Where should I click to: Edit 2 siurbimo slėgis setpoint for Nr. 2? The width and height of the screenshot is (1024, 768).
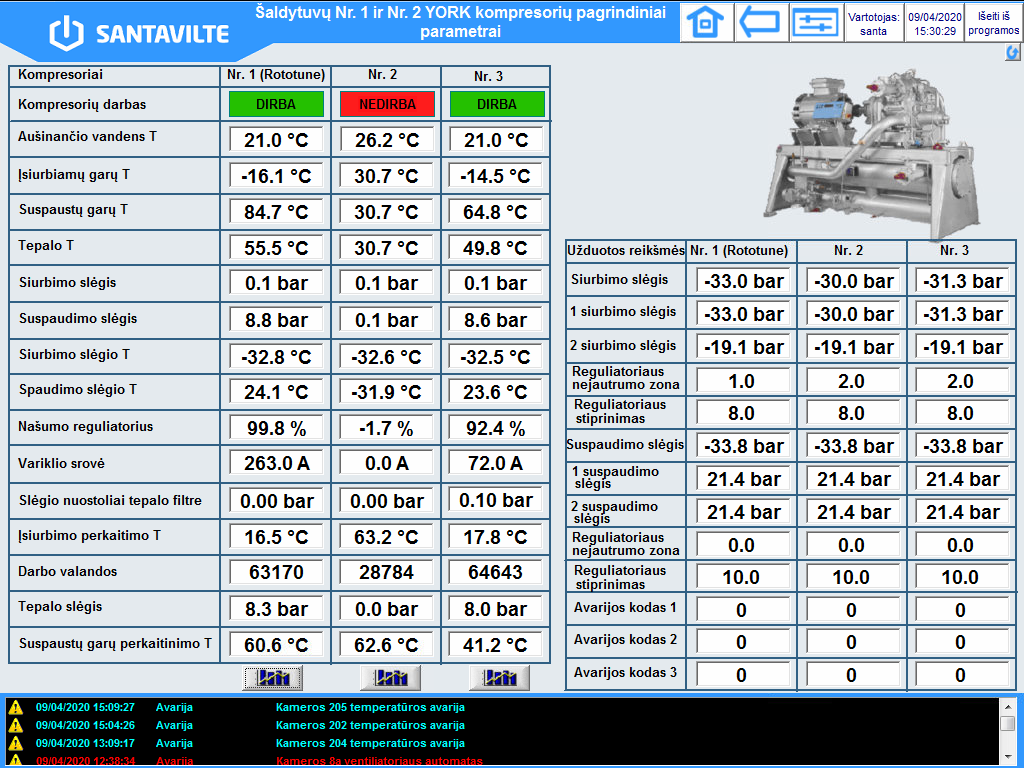853,347
